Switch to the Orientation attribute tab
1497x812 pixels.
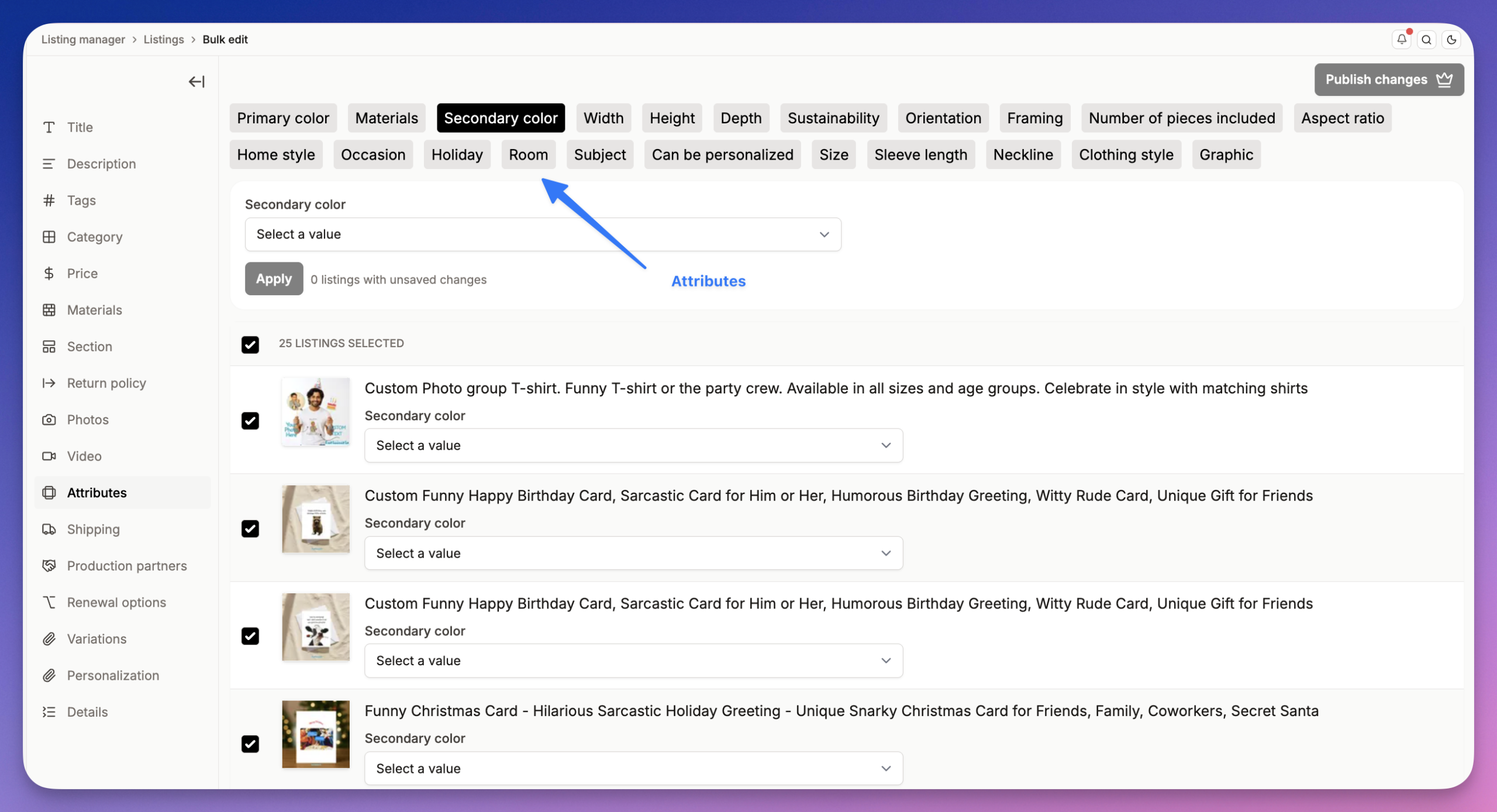(943, 118)
